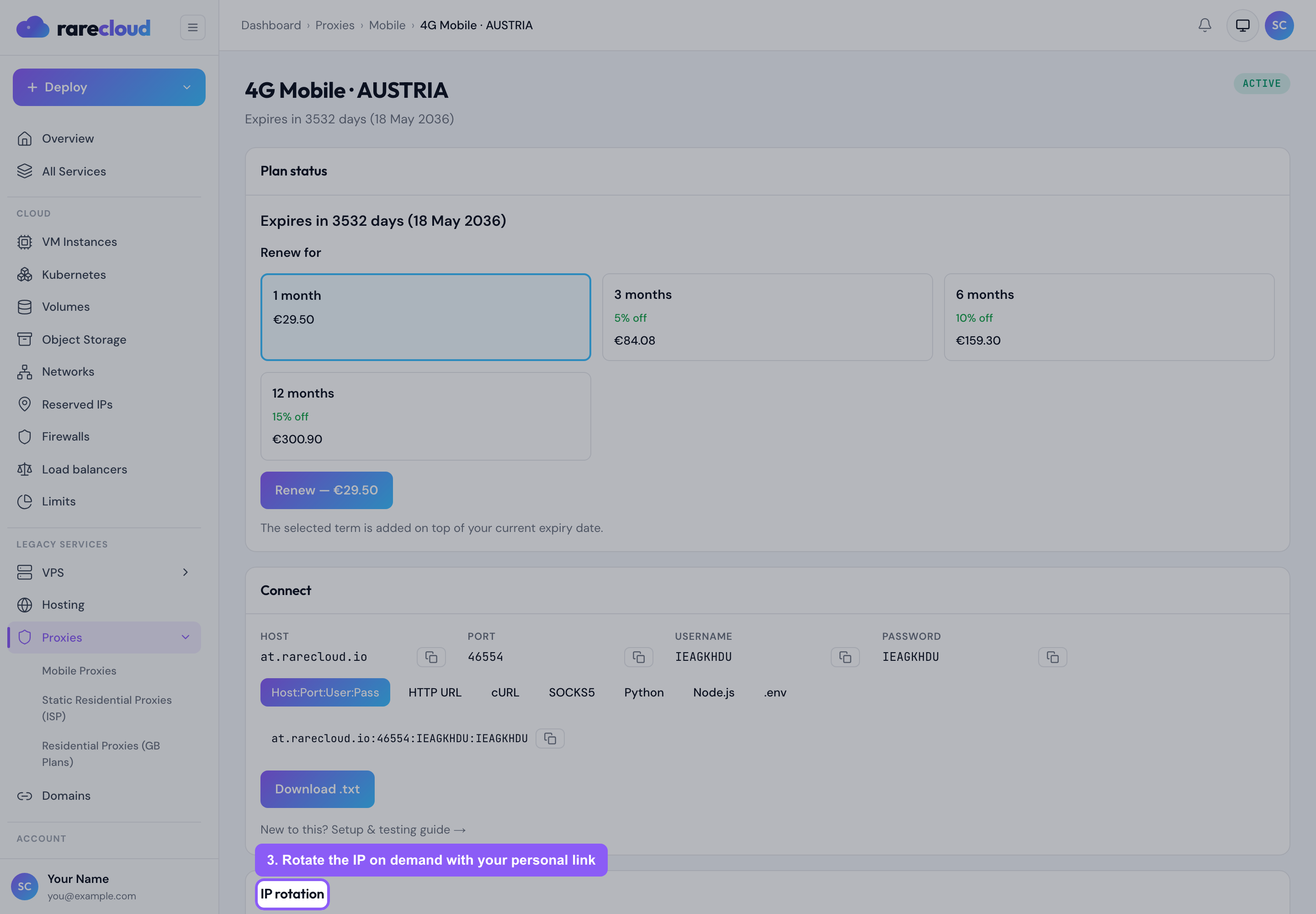Go to Mobile breadcrumb
The height and width of the screenshot is (914, 1316).
[387, 25]
